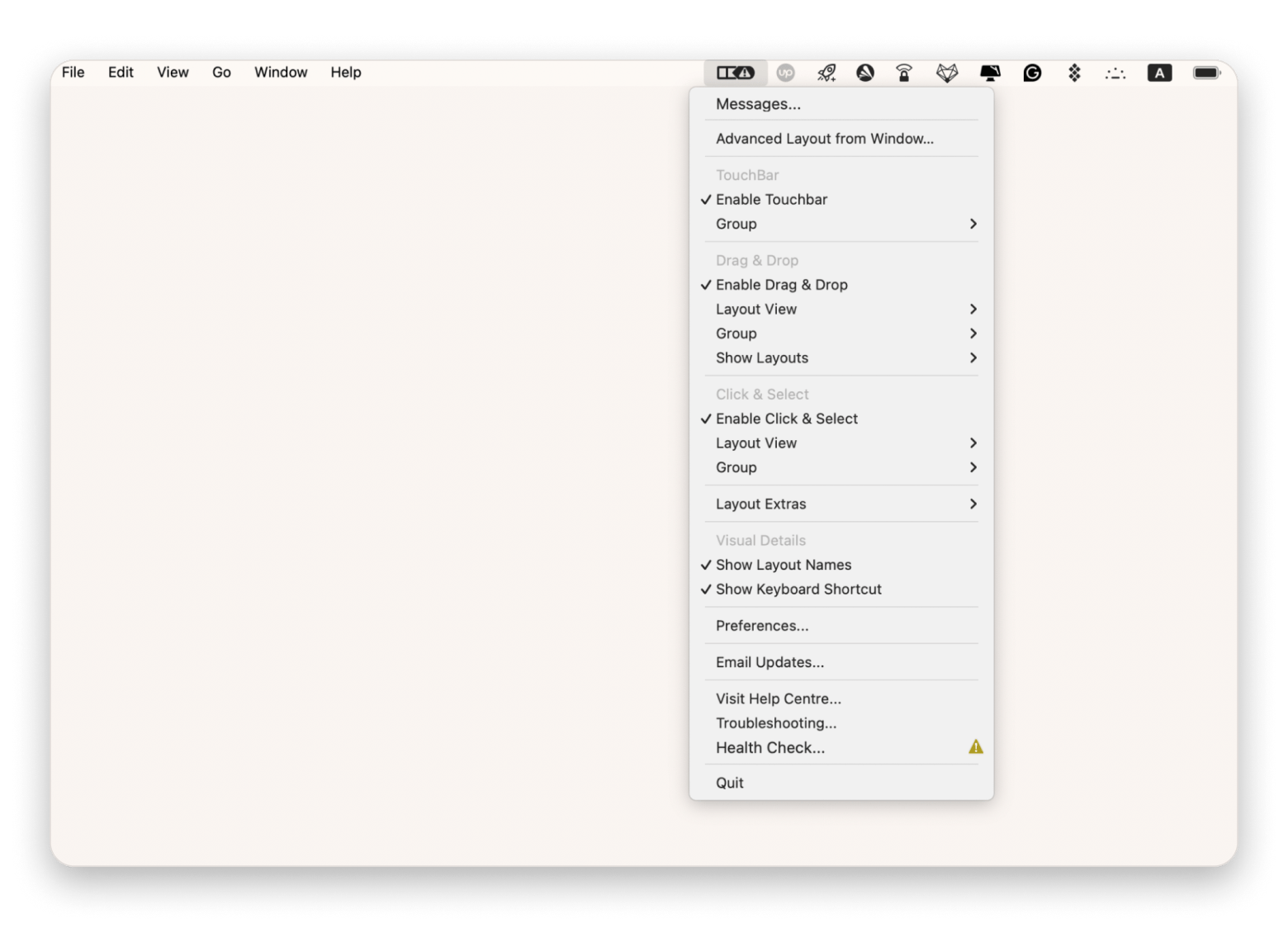Open the Tailscale diamond menu bar icon
This screenshot has width=1288, height=933.
pos(1073,73)
